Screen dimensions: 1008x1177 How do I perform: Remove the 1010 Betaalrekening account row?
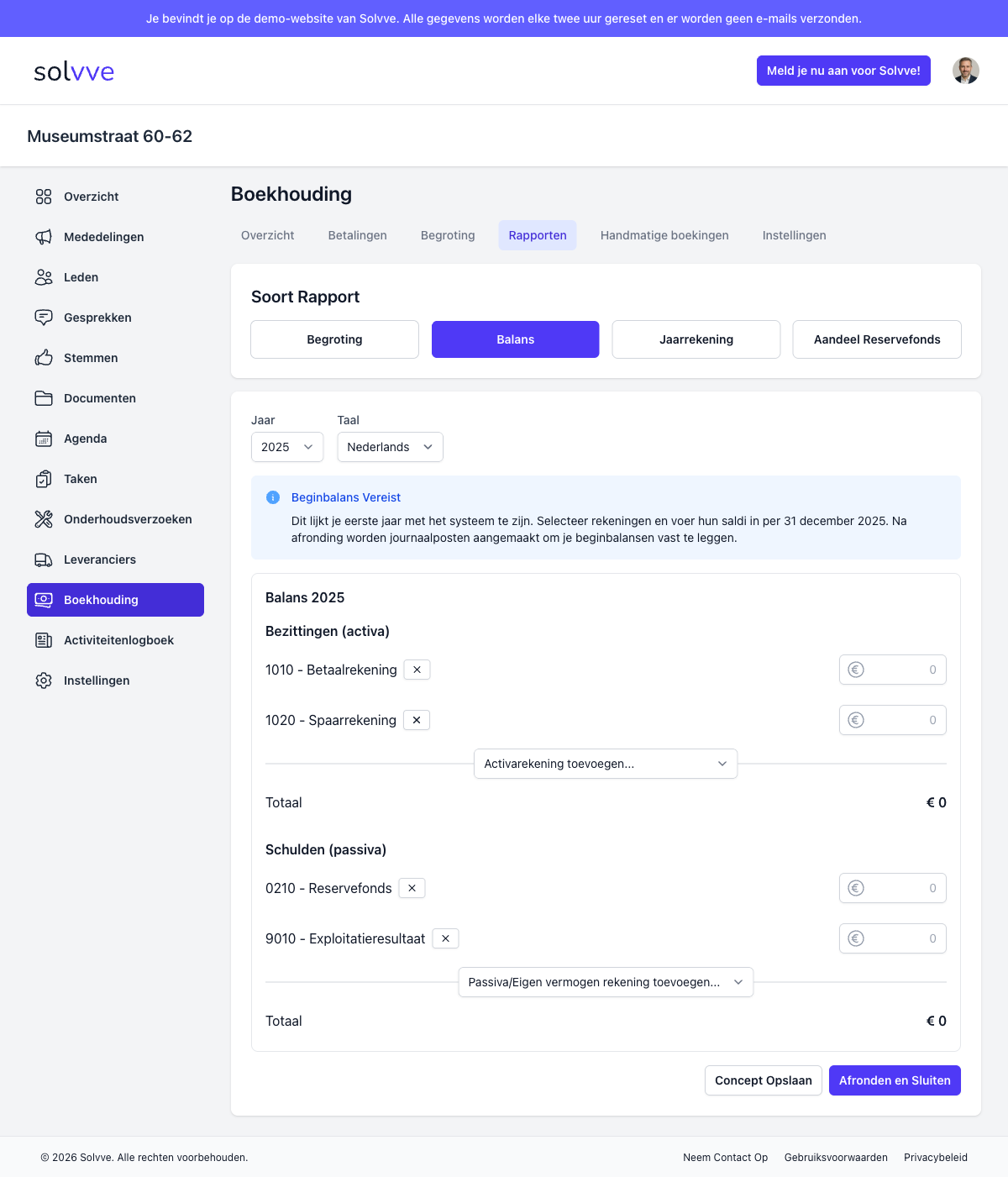point(417,670)
